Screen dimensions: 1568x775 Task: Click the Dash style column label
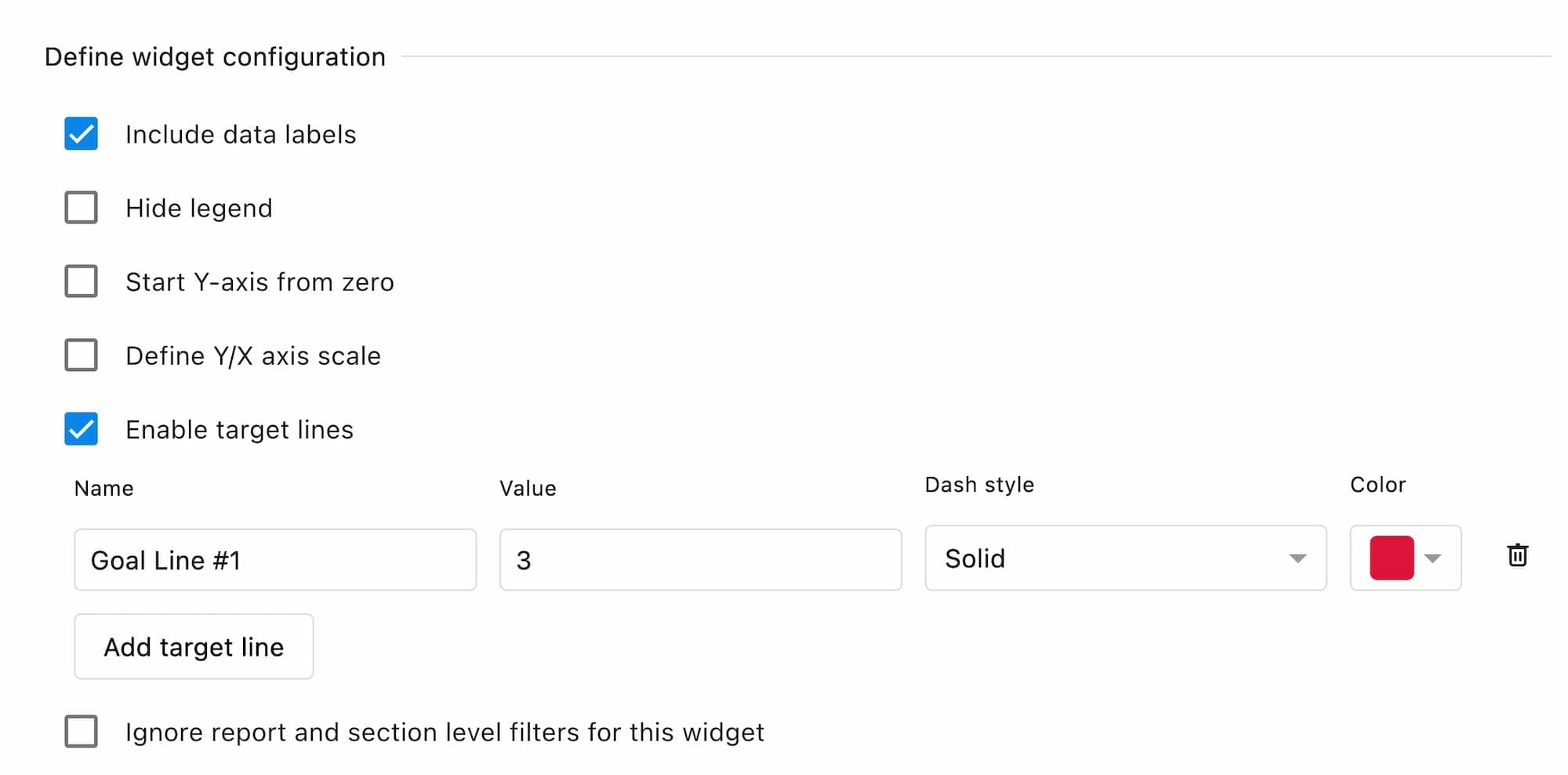coord(978,484)
